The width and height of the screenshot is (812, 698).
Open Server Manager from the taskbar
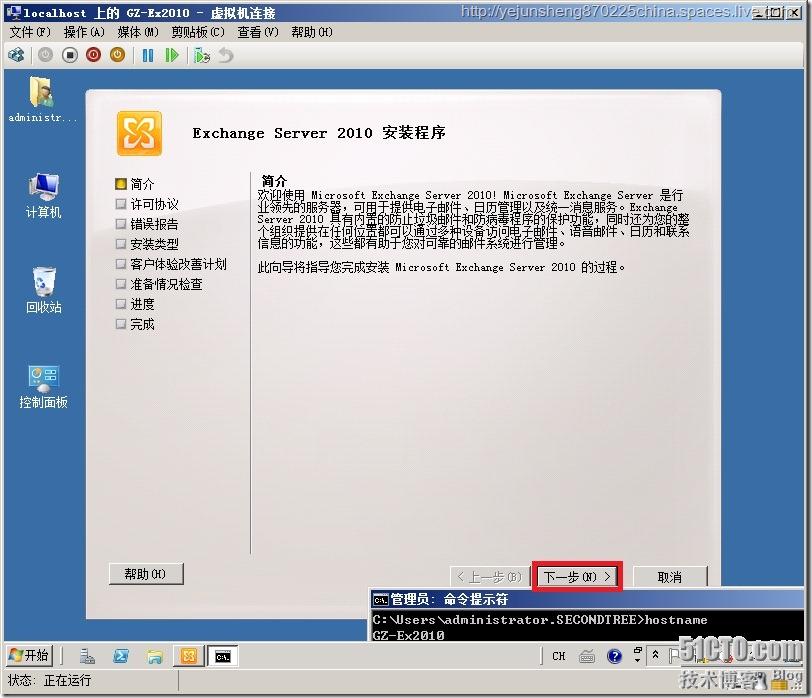pyautogui.click(x=87, y=656)
